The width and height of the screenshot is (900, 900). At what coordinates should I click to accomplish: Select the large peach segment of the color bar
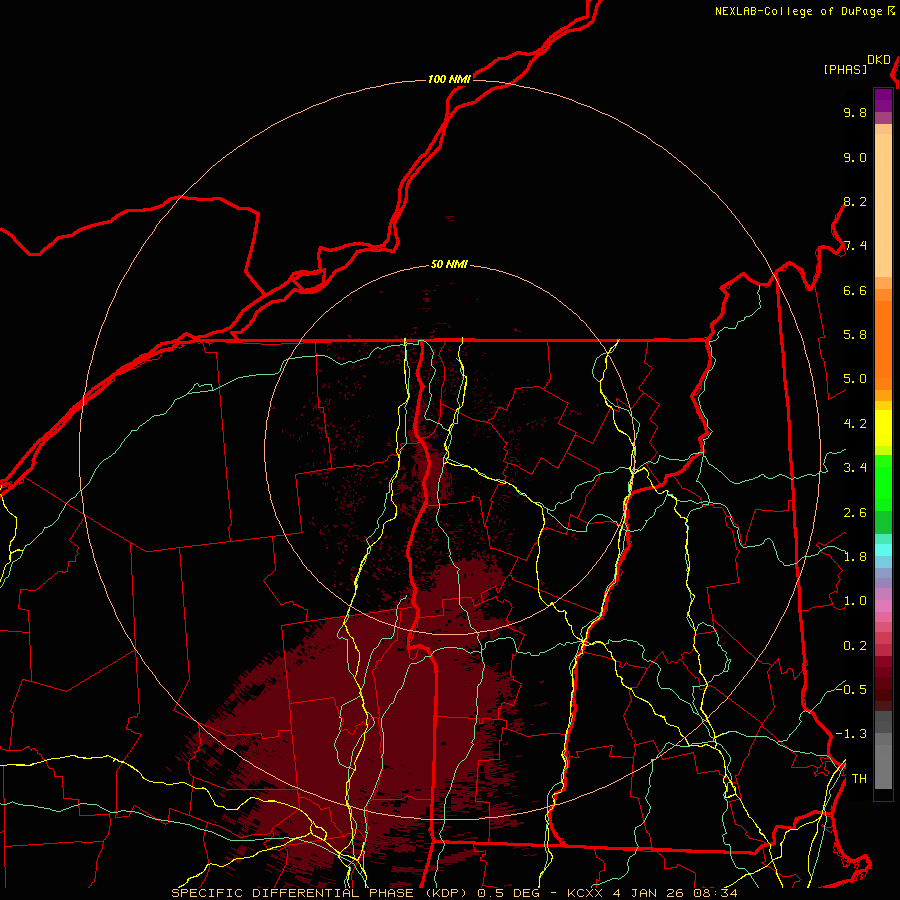pos(883,206)
